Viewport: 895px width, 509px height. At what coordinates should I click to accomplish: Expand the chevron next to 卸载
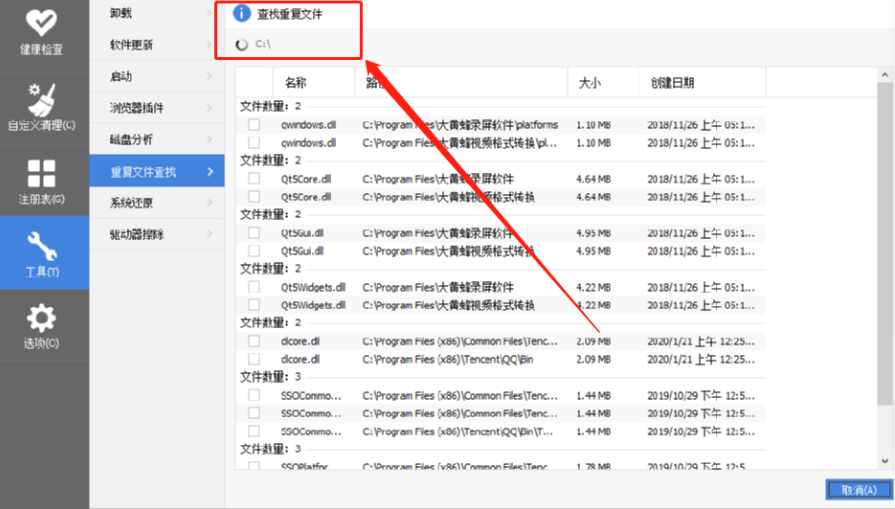coord(209,14)
